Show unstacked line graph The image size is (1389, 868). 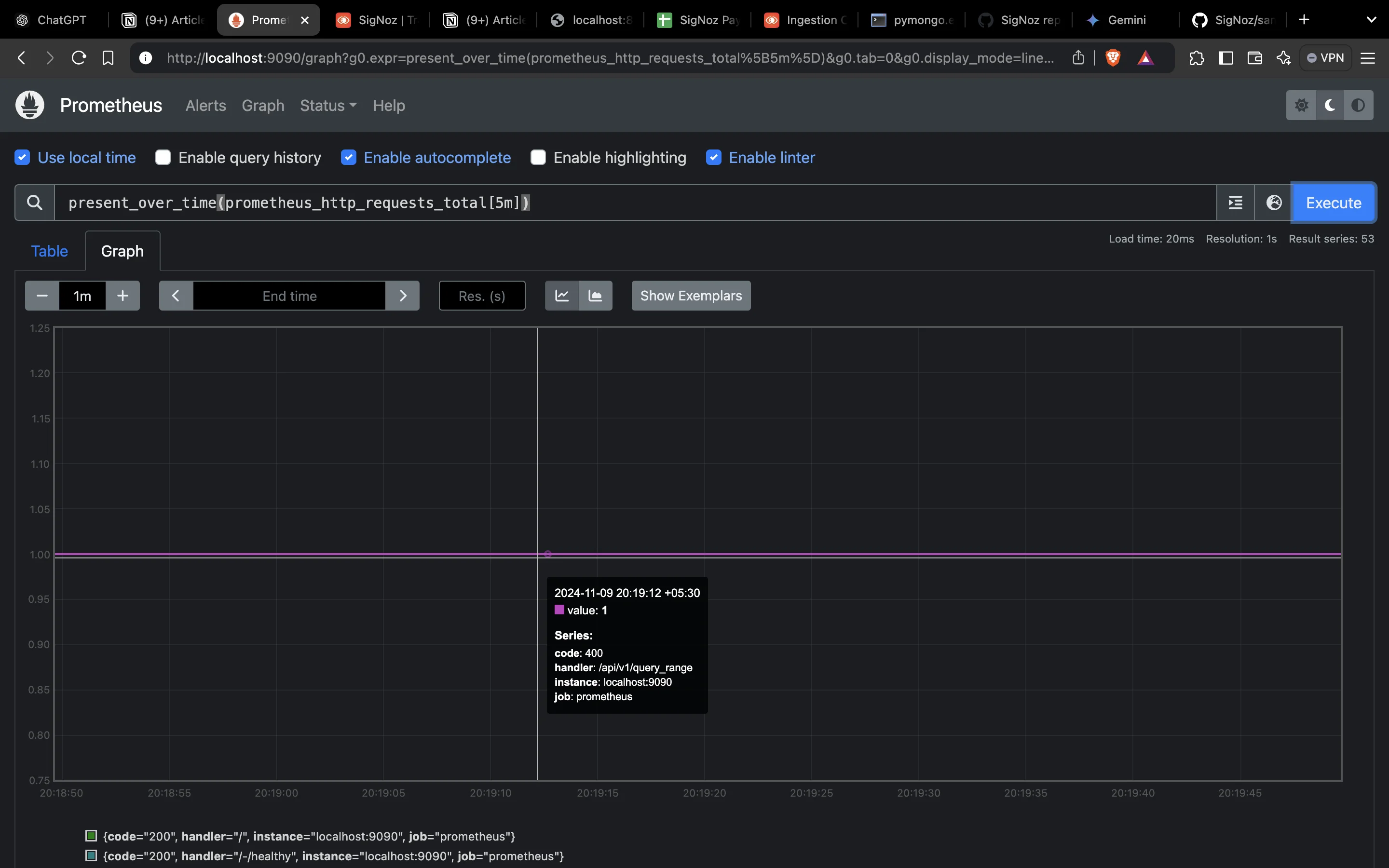[562, 296]
